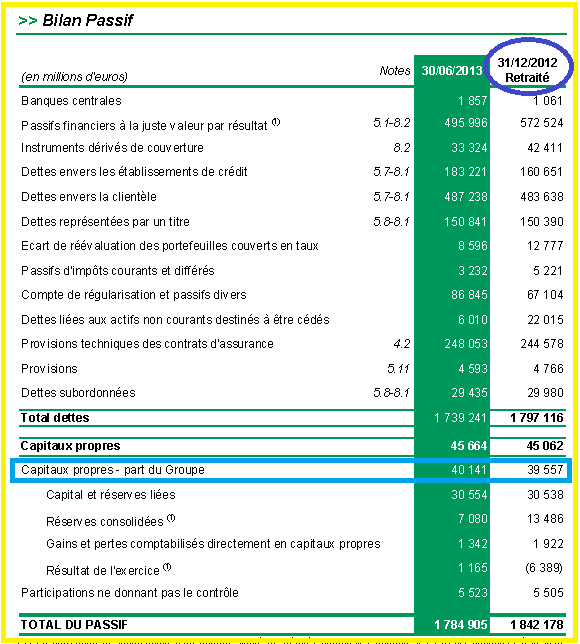Click the green double arrow before Bilan Passif
The width and height of the screenshot is (580, 644).
coord(28,21)
